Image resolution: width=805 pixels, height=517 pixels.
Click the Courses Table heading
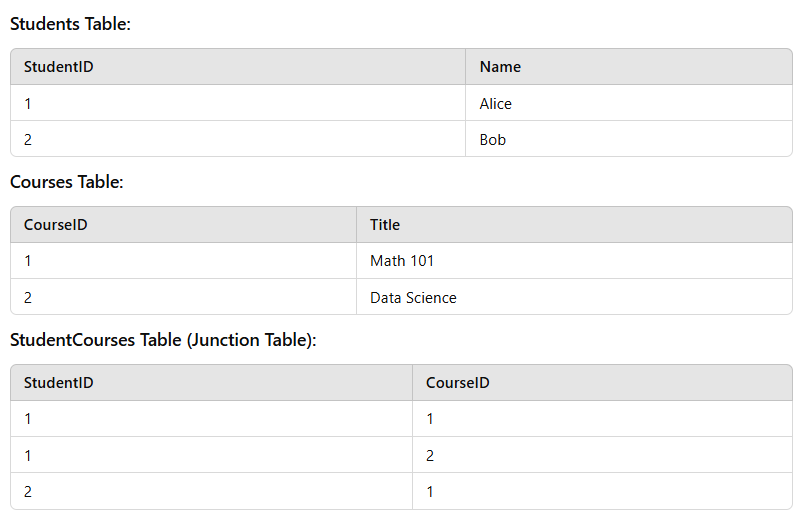coord(67,182)
